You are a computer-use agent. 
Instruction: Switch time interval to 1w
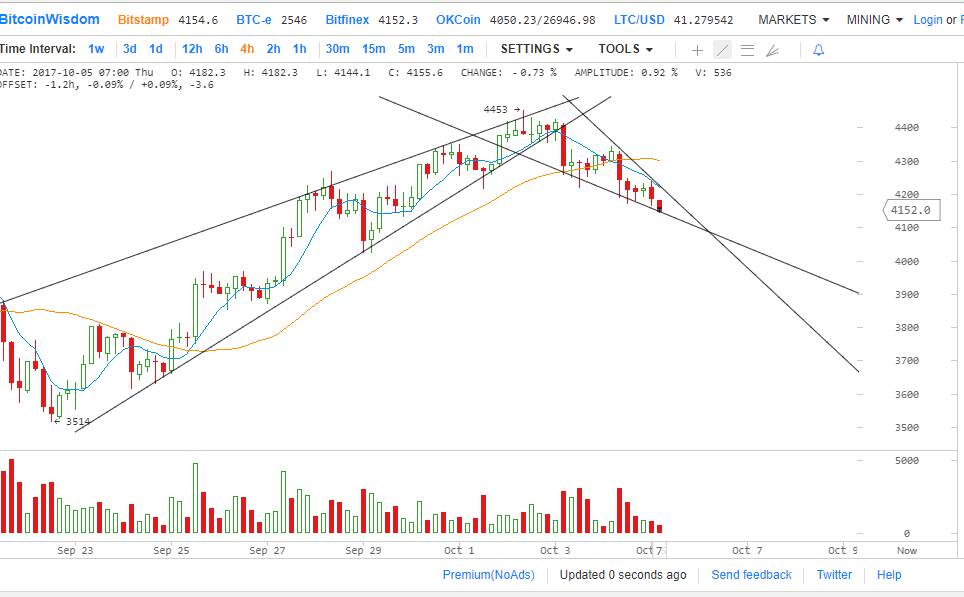click(x=96, y=49)
